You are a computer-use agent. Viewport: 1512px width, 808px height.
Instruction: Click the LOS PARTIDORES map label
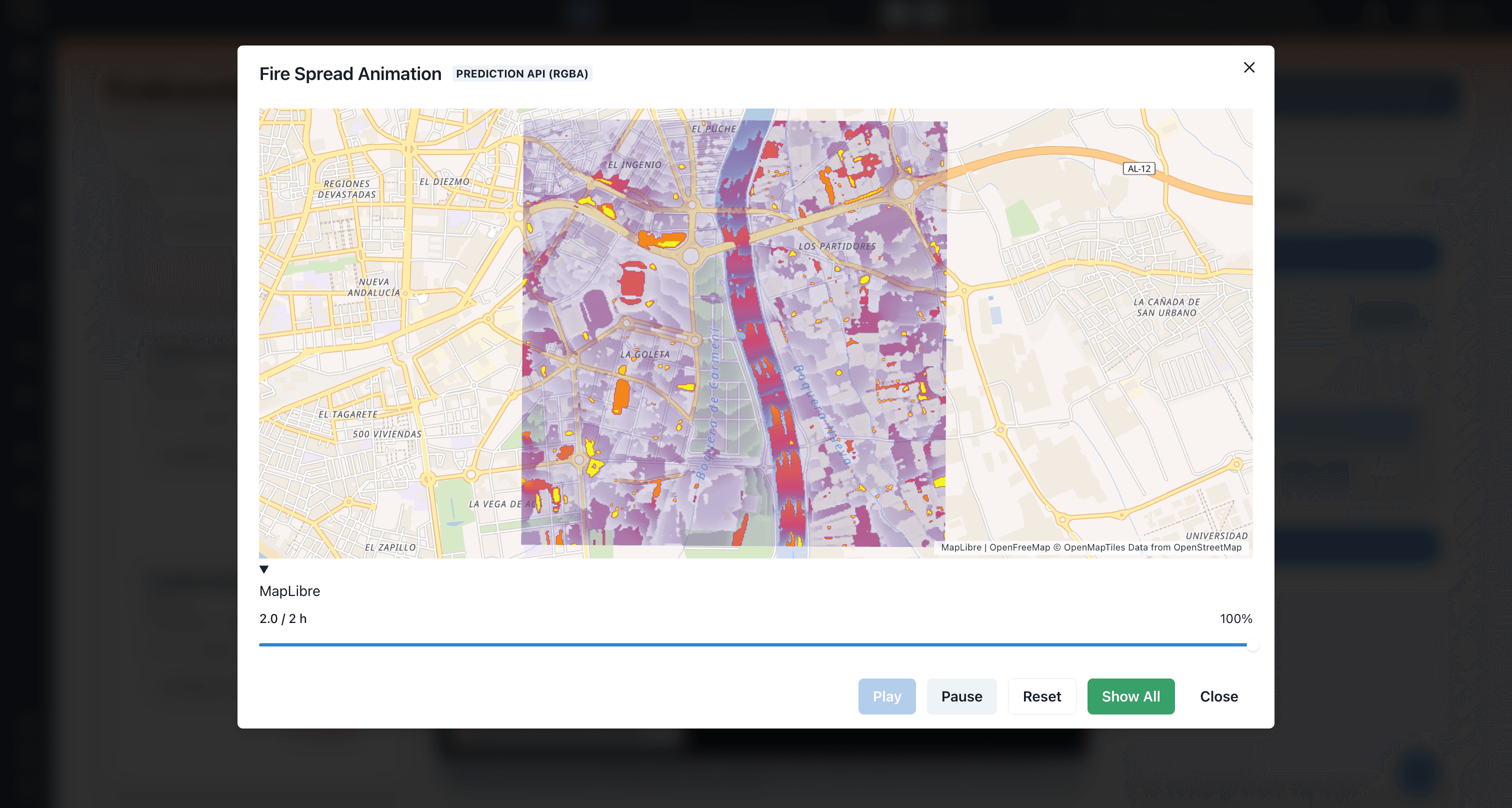pyautogui.click(x=837, y=246)
